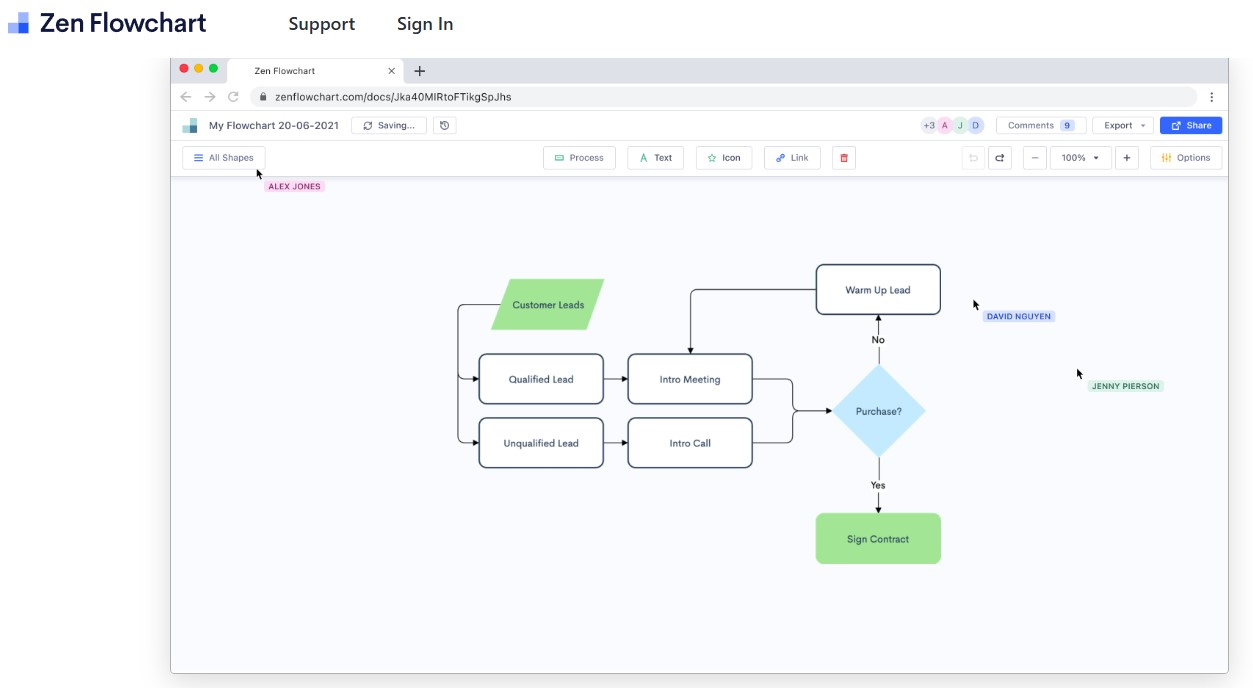Viewport: 1253px width, 688px height.
Task: Click the blue Share button
Action: pos(1191,124)
